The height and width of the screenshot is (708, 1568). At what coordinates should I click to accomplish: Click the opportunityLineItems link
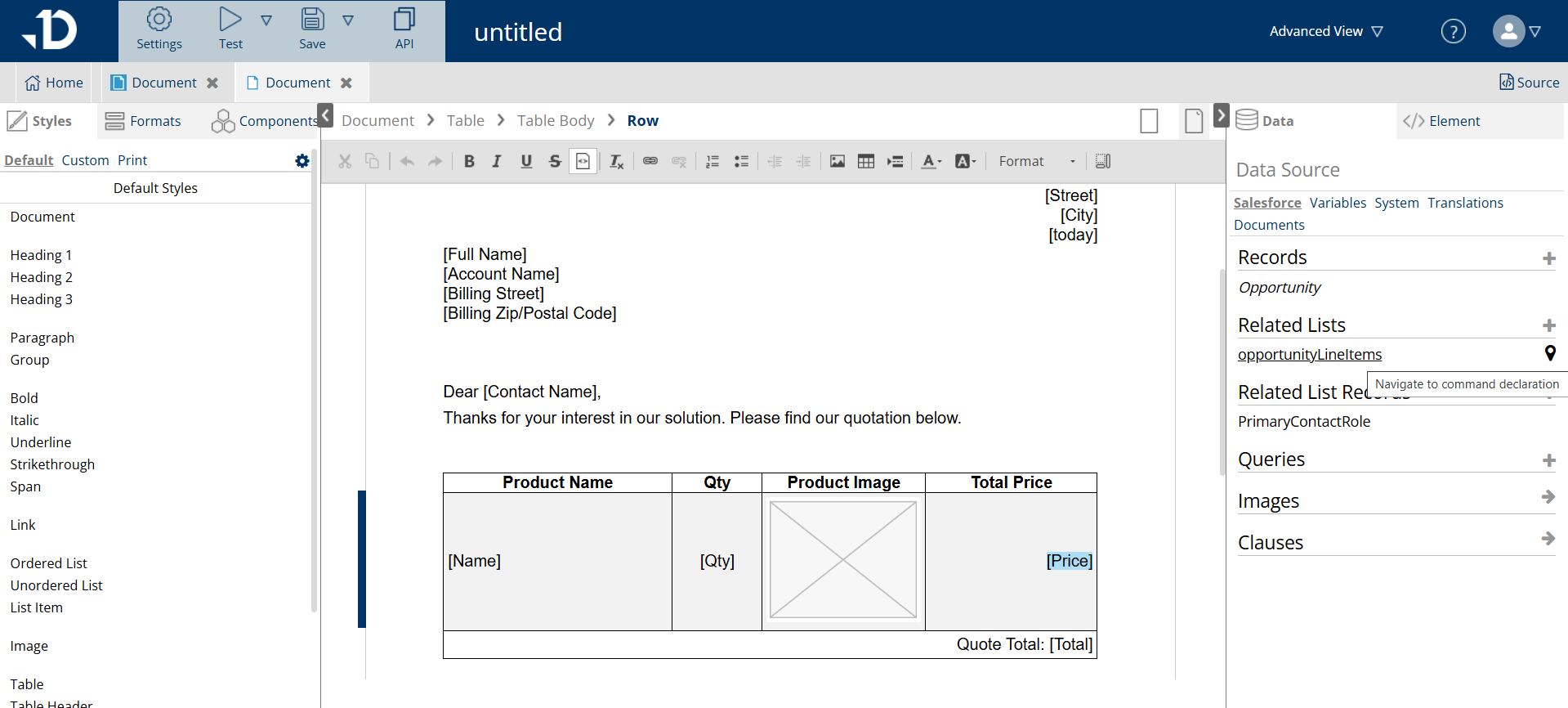click(x=1309, y=354)
